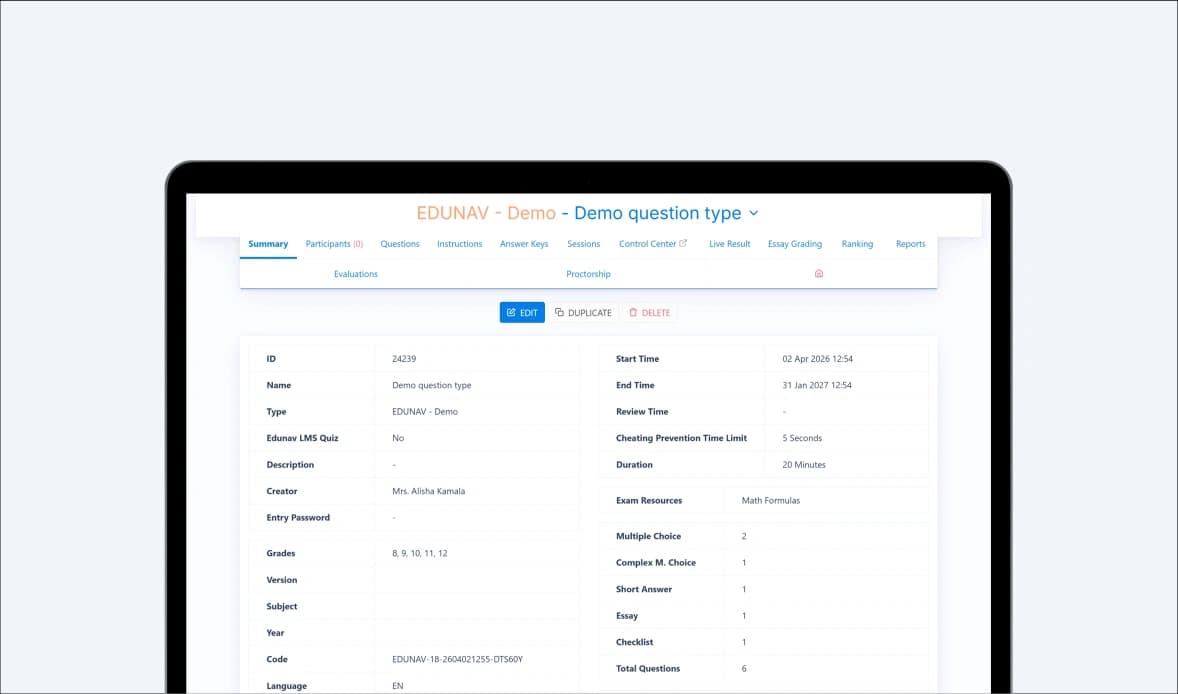Open the Instructions tab
1178x694 pixels.
[x=460, y=244]
